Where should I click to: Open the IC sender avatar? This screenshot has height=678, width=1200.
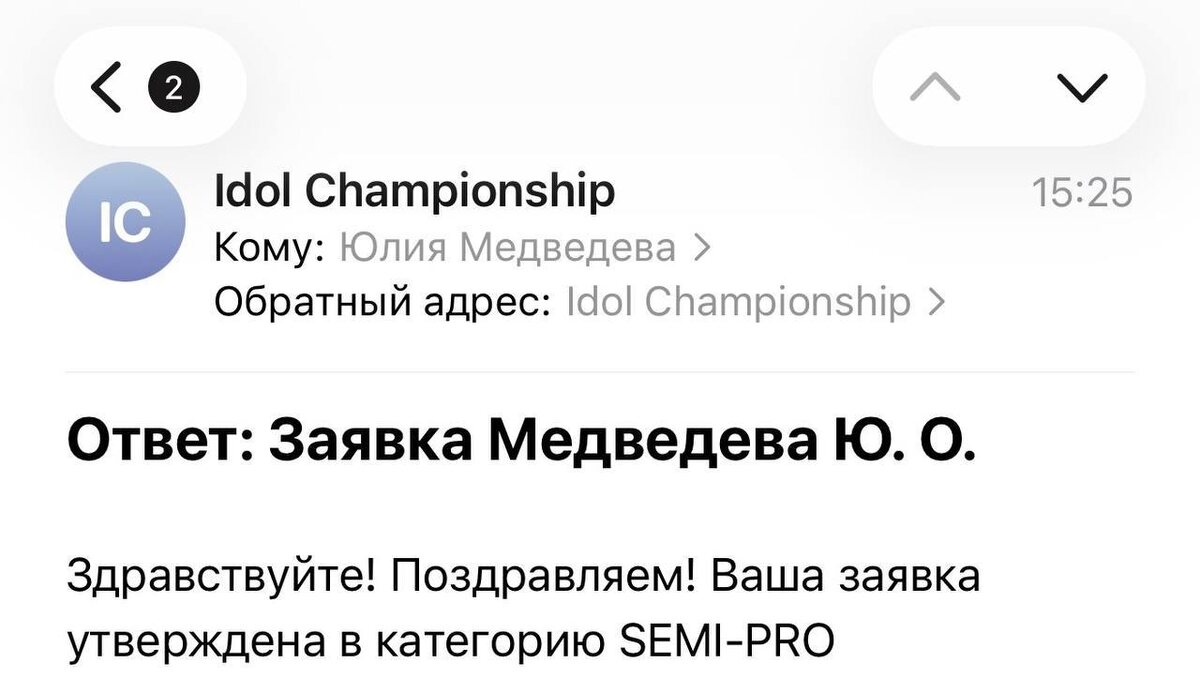[125, 222]
